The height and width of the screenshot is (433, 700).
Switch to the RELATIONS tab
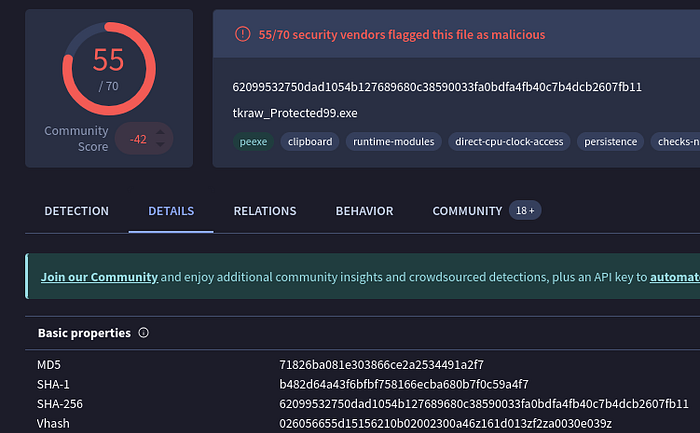point(265,211)
